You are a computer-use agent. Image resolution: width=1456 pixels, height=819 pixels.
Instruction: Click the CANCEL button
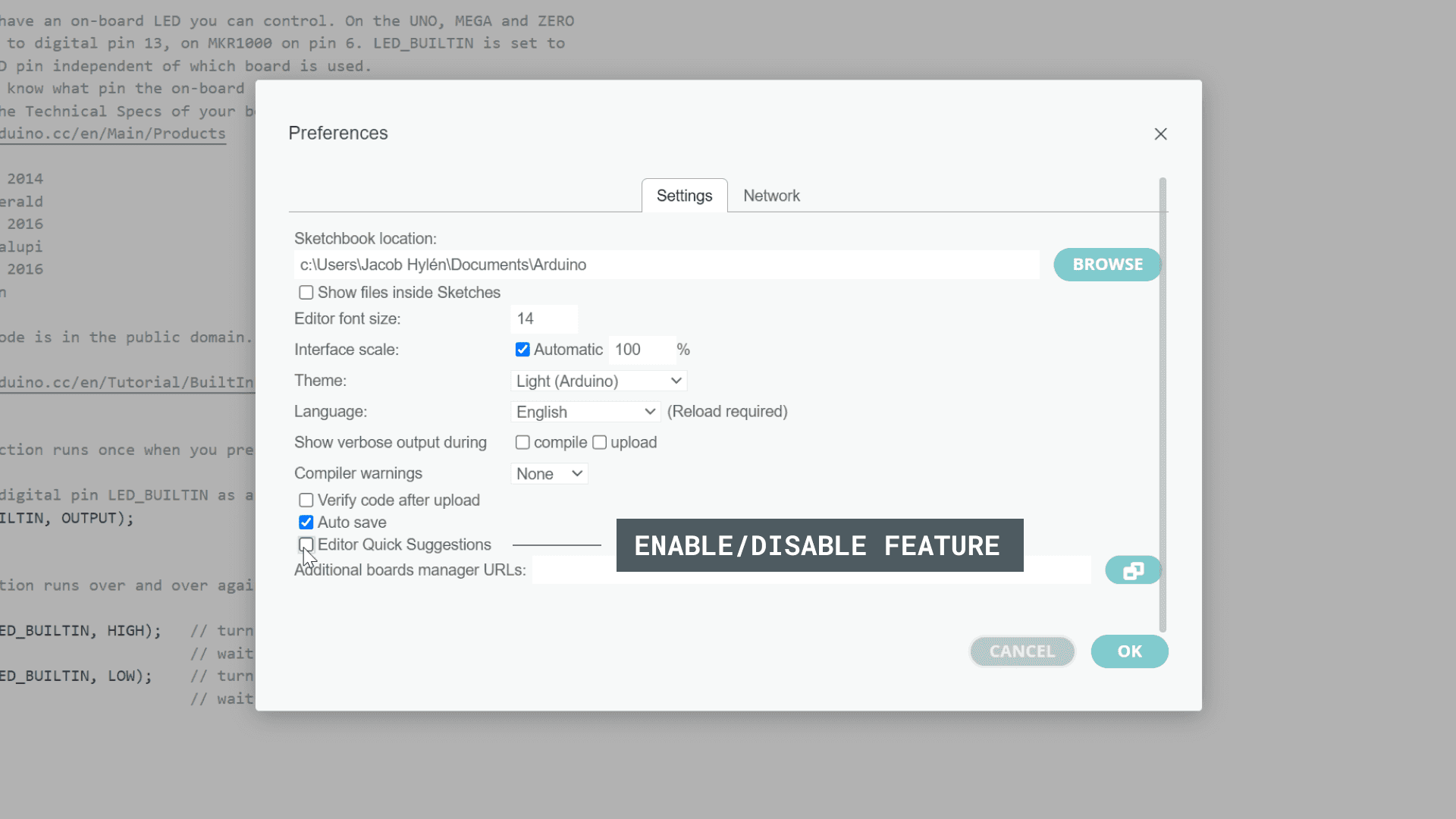1021,651
